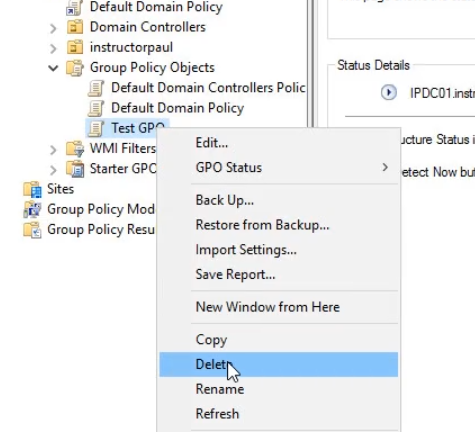Select the Group Policy Objects label
The image size is (475, 432).
[x=152, y=68]
